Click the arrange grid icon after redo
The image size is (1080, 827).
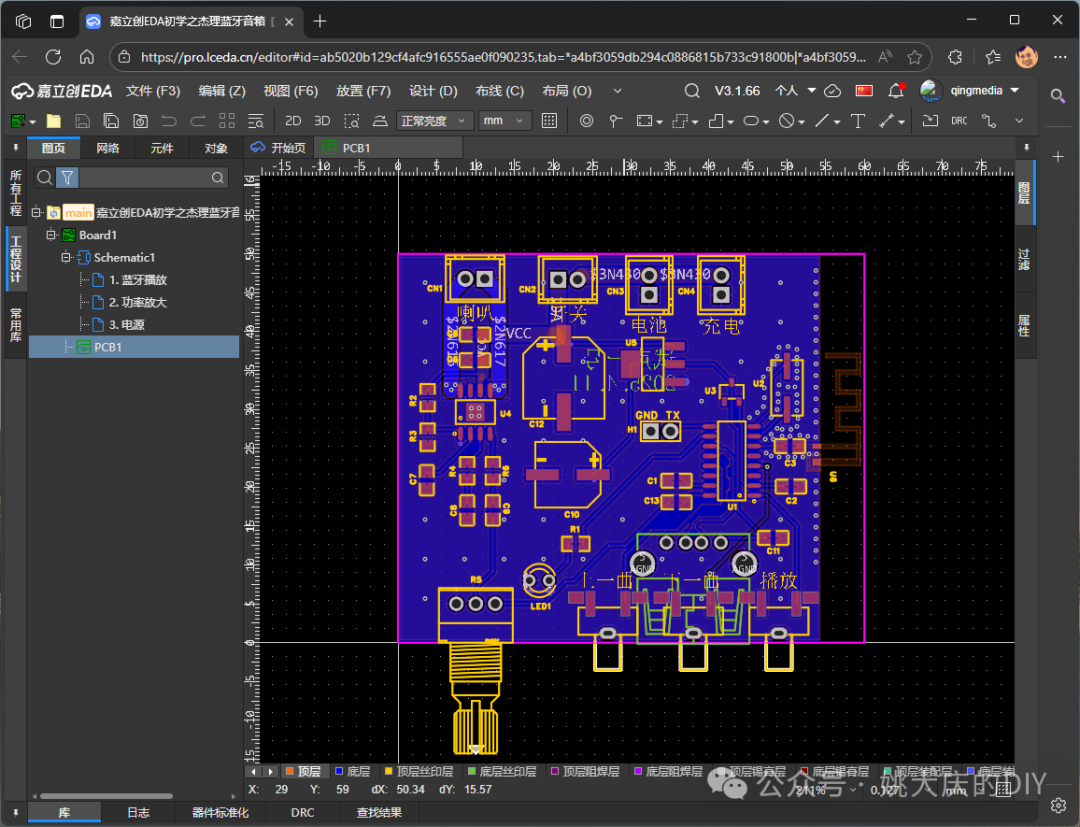click(x=227, y=121)
